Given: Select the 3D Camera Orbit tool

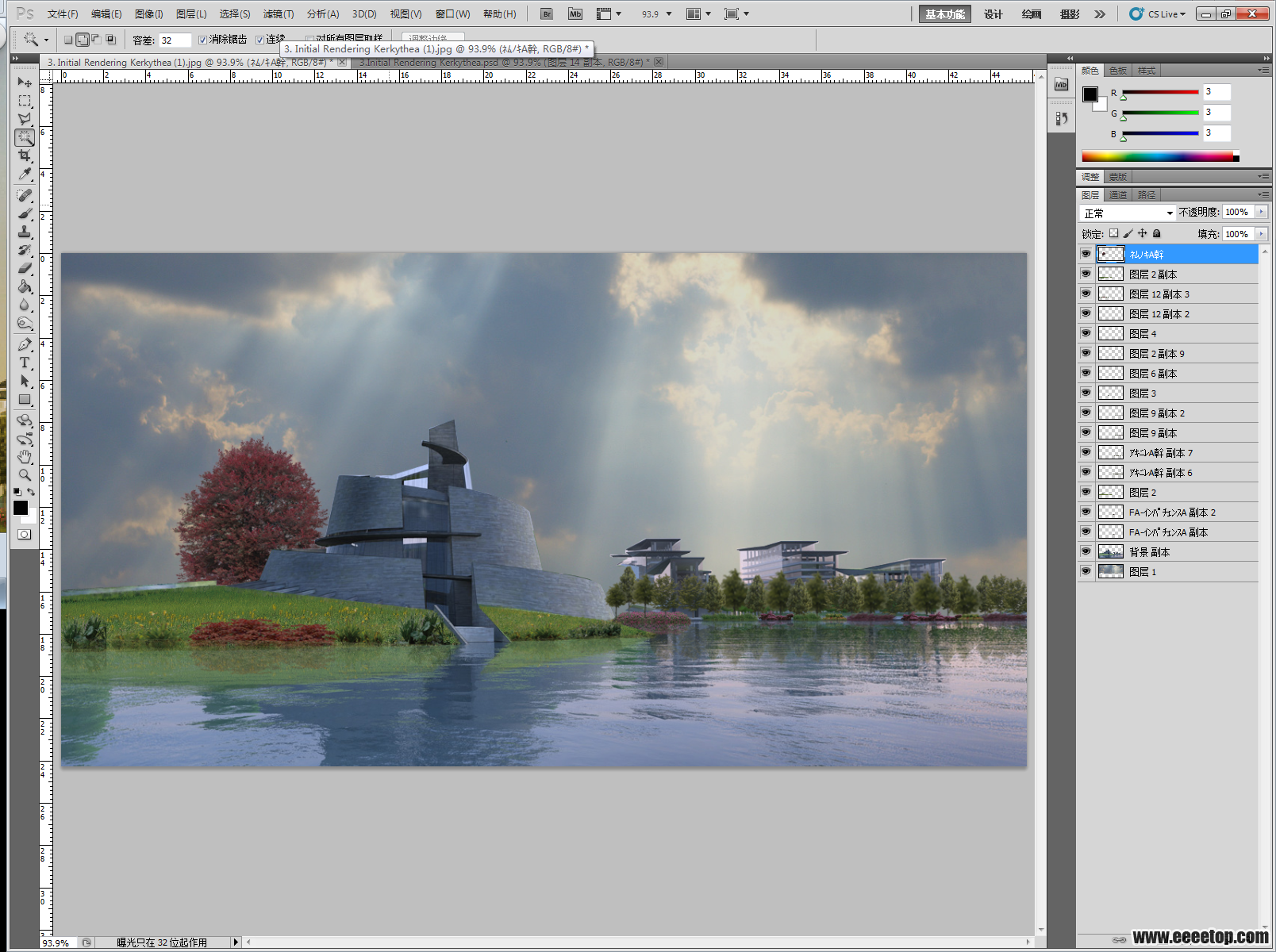Looking at the screenshot, I should (x=25, y=439).
